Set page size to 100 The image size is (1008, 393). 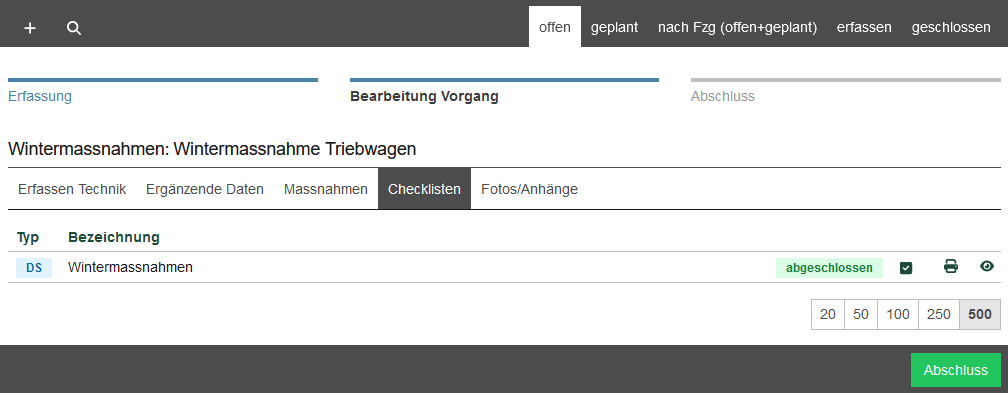897,315
